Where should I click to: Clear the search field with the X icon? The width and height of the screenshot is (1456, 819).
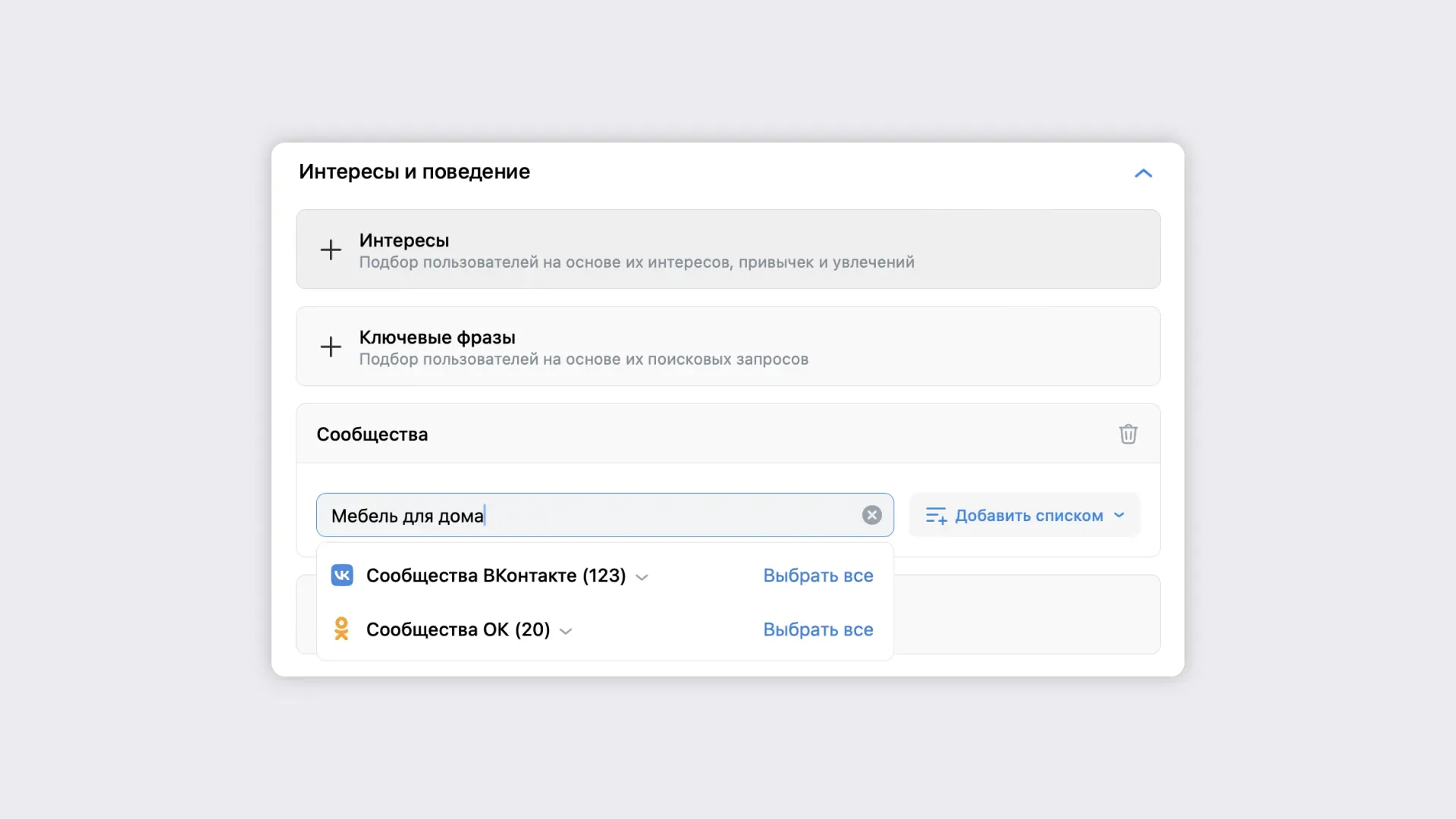point(872,515)
